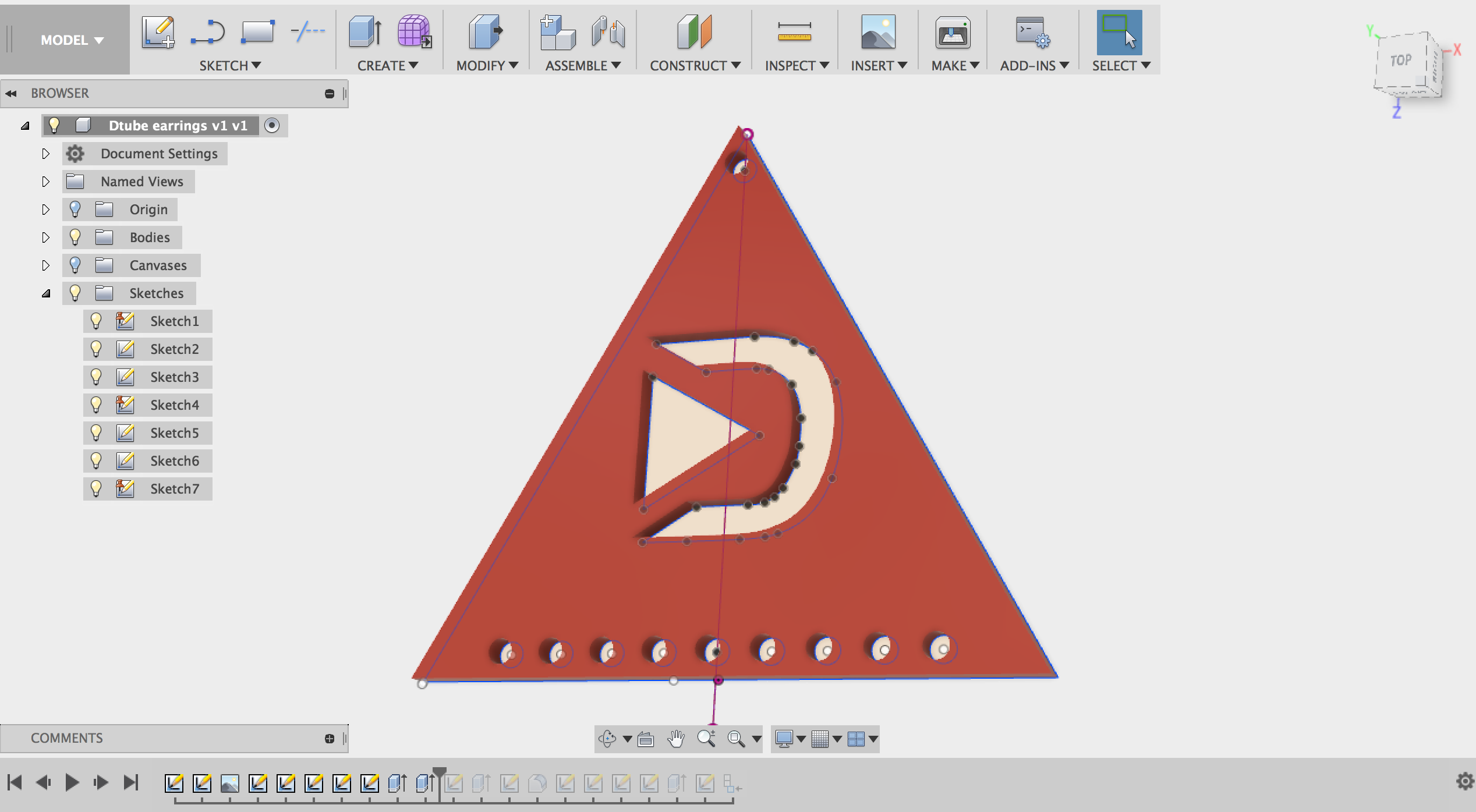
Task: Click the Look At icon
Action: point(646,739)
